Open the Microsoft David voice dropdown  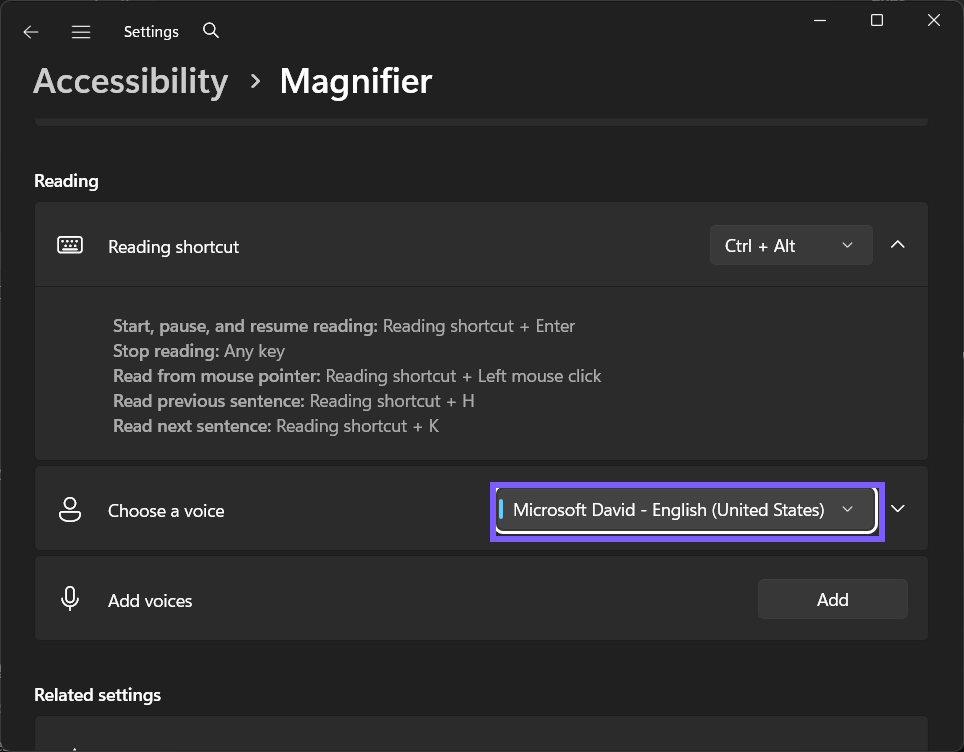click(686, 510)
